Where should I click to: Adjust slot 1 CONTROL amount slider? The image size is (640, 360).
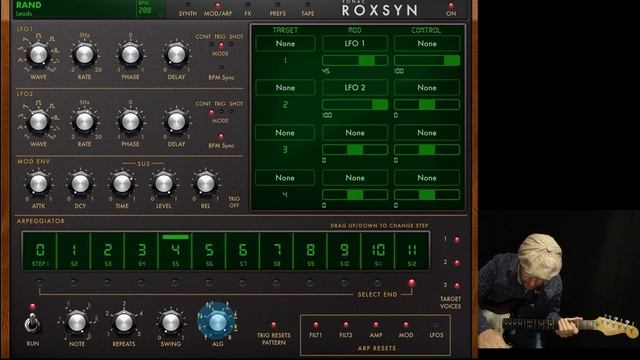(x=427, y=61)
